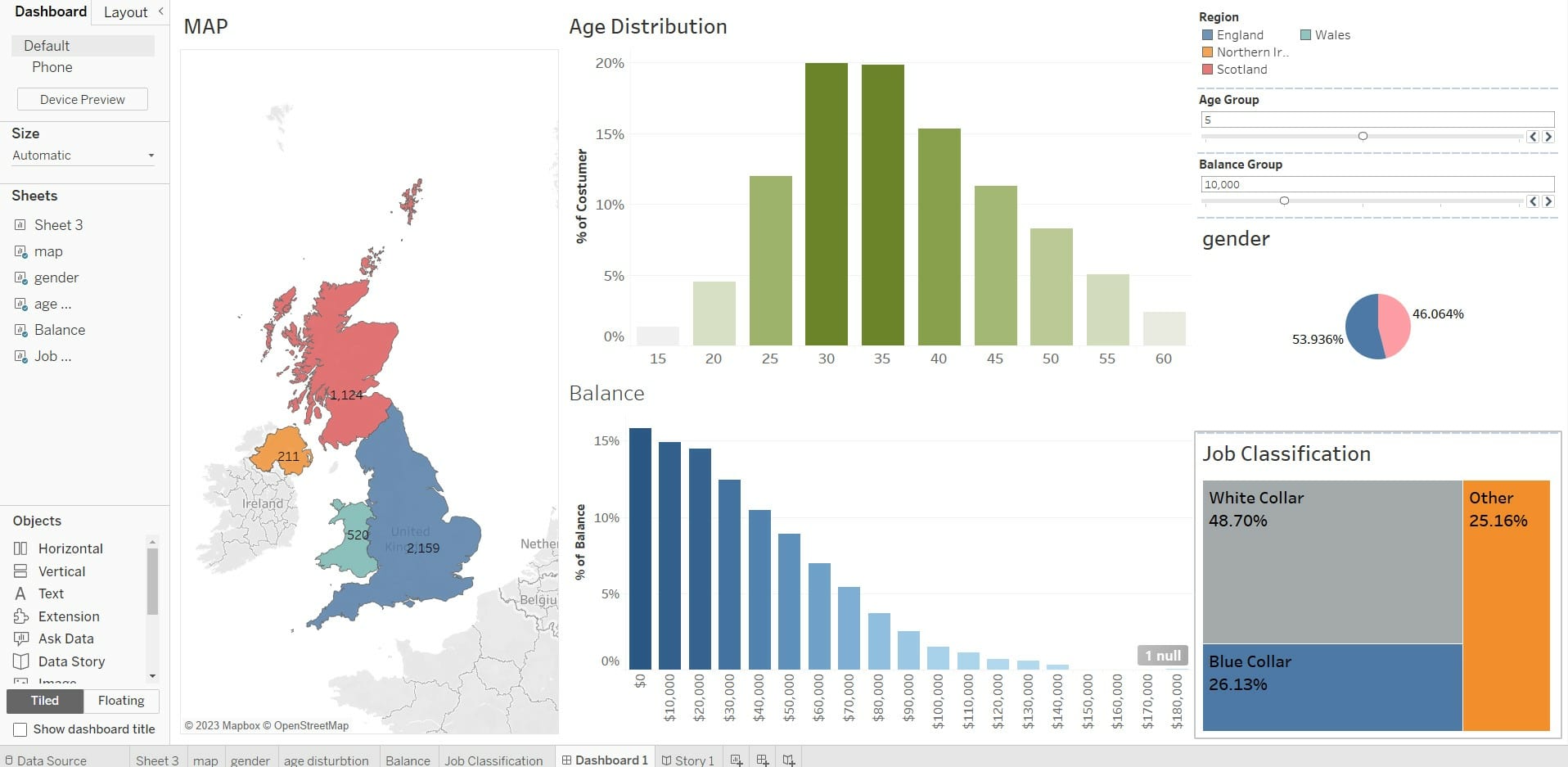Click the Device Preview button
1568x767 pixels.
[83, 100]
